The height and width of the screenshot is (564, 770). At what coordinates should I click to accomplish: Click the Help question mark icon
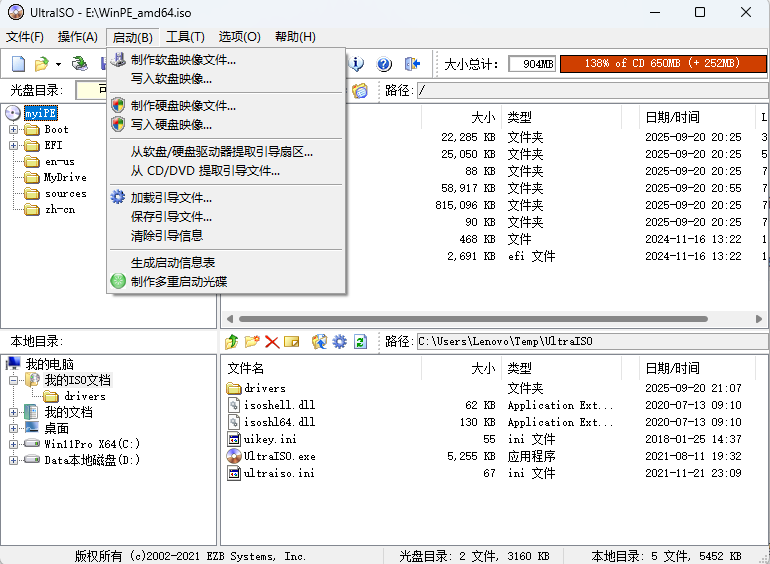[x=384, y=64]
